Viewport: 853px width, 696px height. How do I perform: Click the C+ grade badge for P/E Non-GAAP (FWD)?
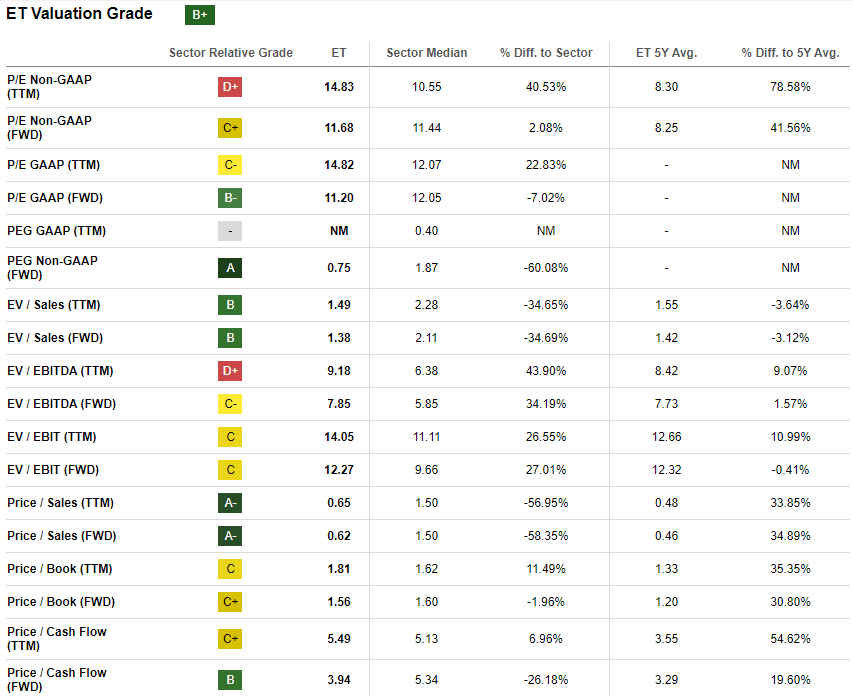click(x=230, y=128)
